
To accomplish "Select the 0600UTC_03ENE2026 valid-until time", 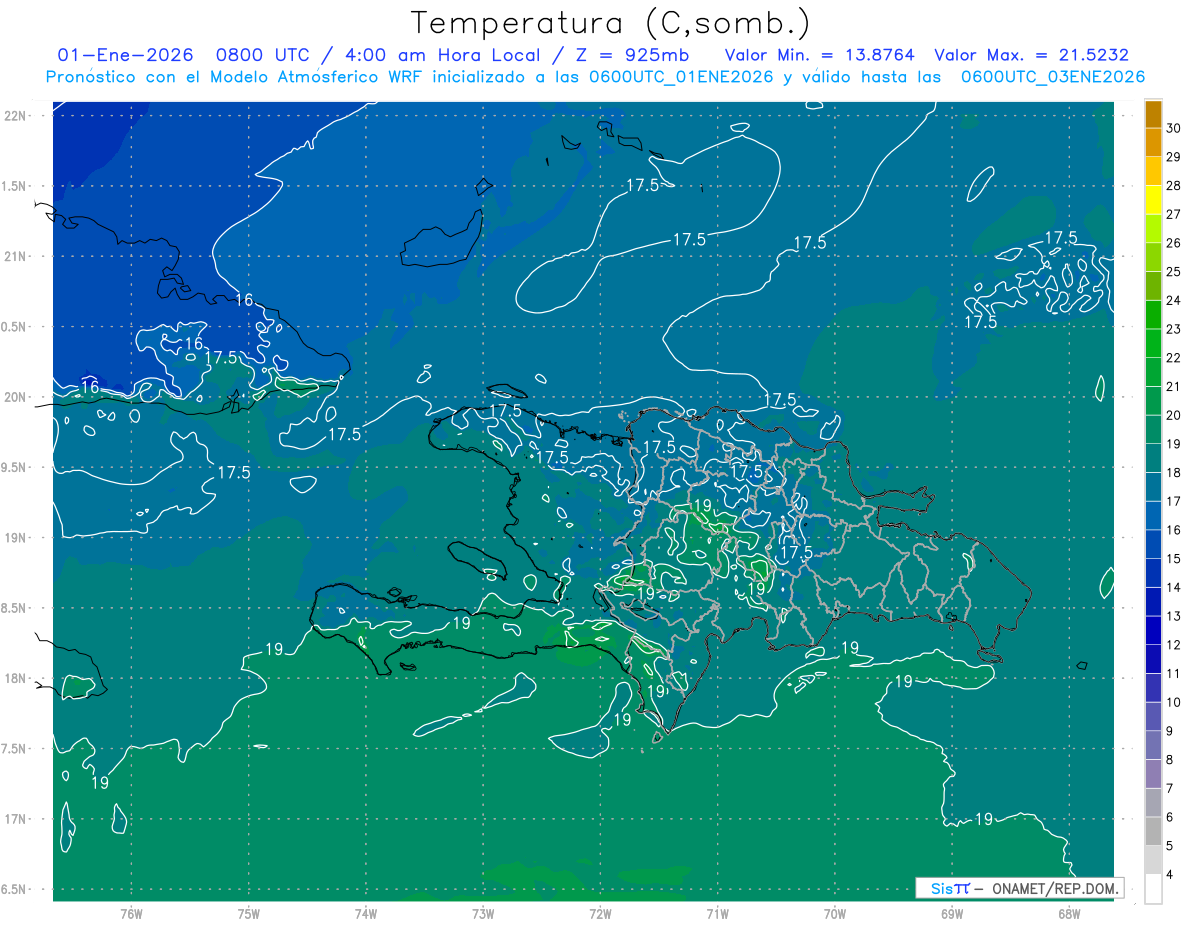I will click(1053, 77).
